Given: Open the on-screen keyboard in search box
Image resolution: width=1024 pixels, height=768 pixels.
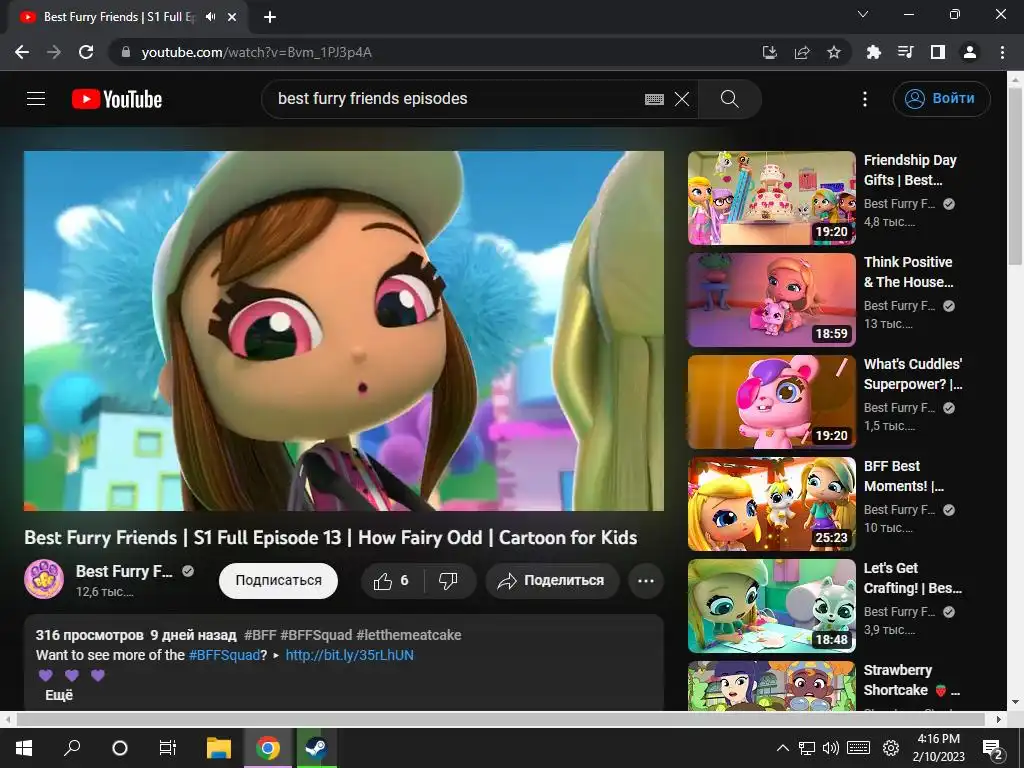Looking at the screenshot, I should point(654,99).
